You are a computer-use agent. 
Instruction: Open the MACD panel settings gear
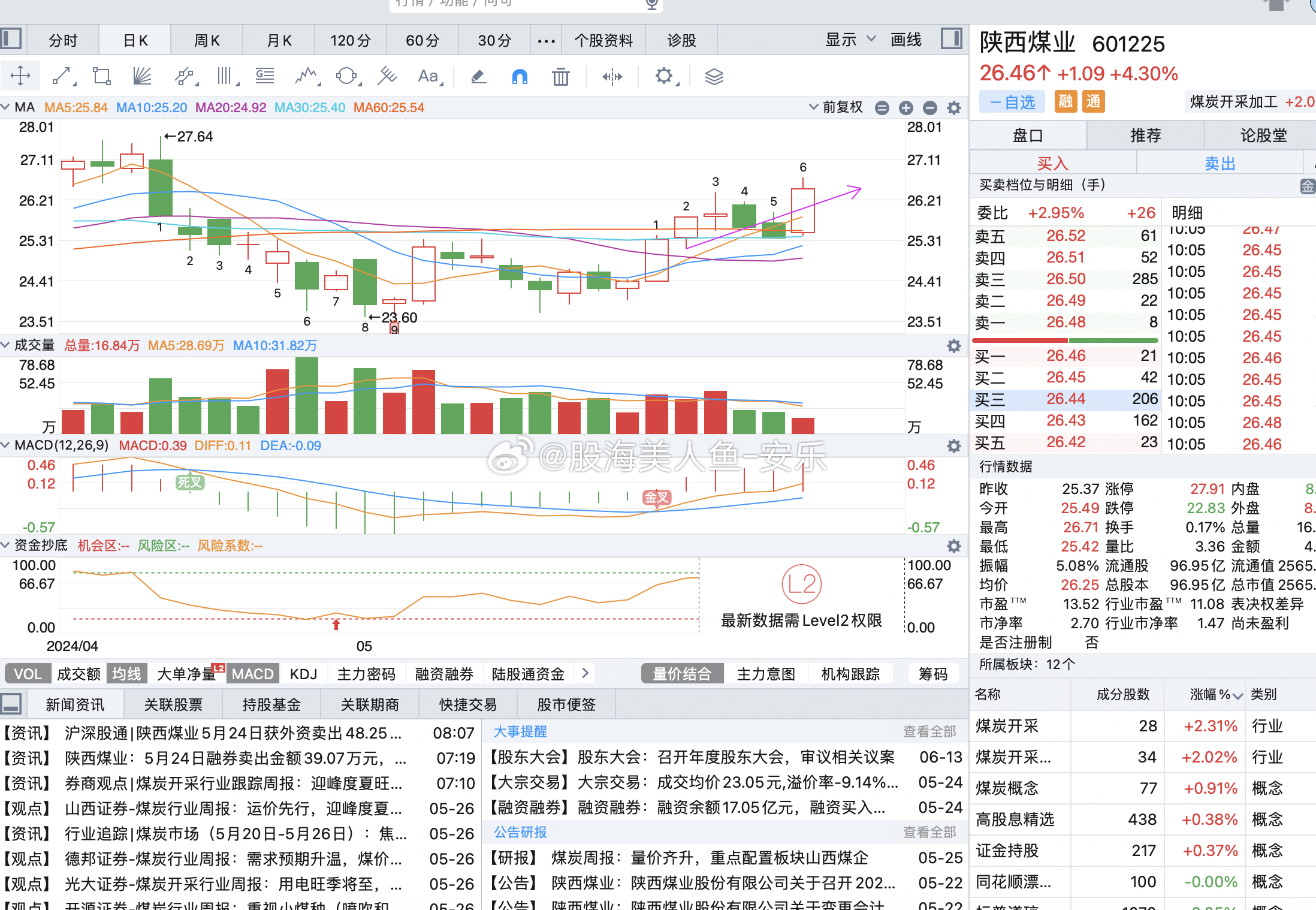tap(953, 445)
